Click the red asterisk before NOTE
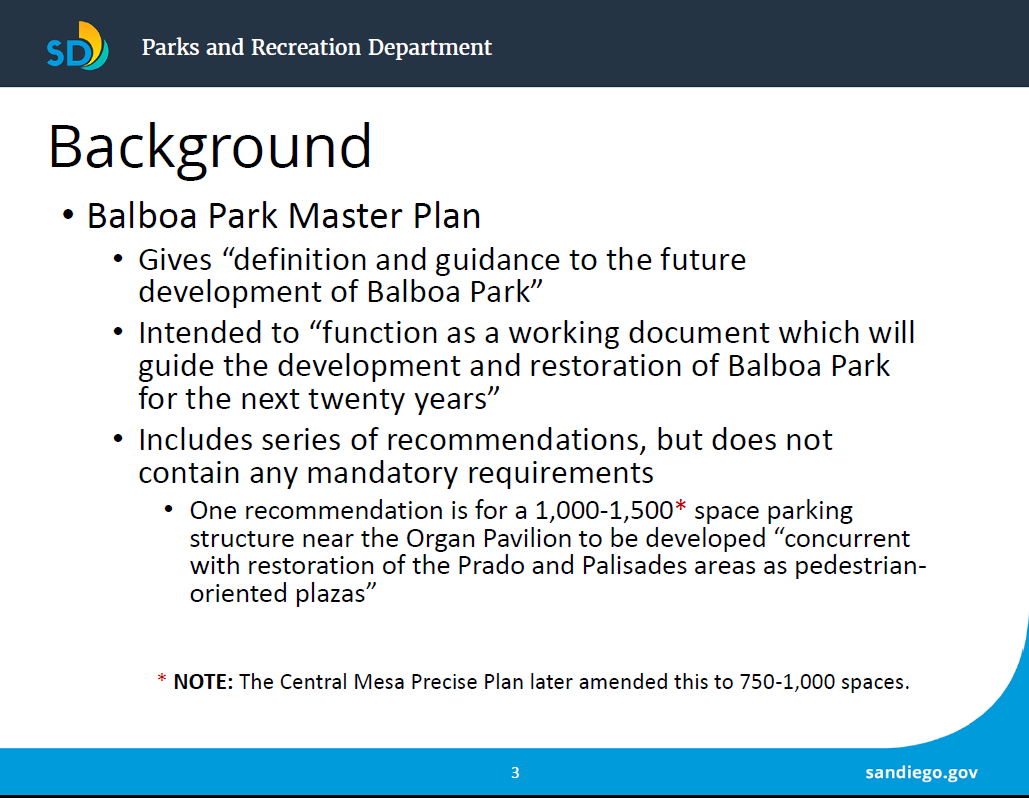 161,679
